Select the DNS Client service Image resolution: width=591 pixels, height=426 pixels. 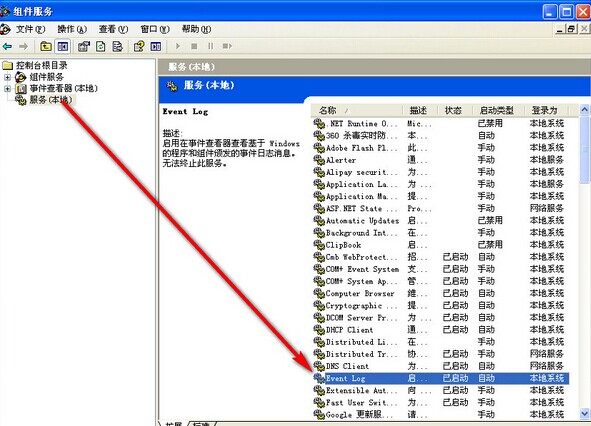point(440,366)
